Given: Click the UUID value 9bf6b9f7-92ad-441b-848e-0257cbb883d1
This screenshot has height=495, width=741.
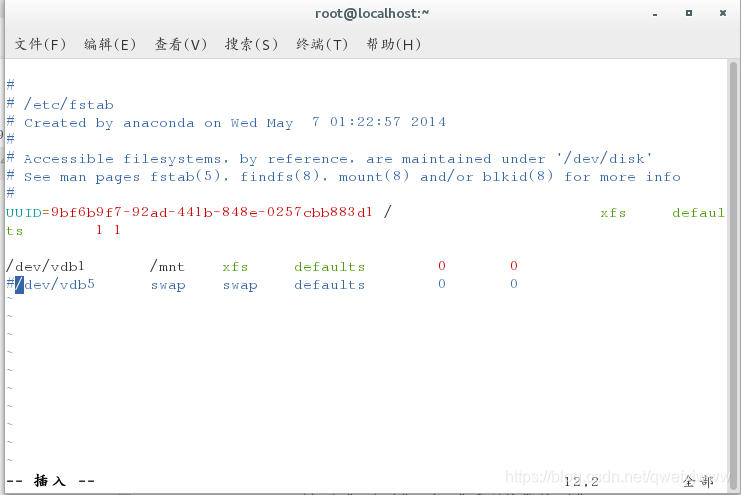Looking at the screenshot, I should [212, 212].
